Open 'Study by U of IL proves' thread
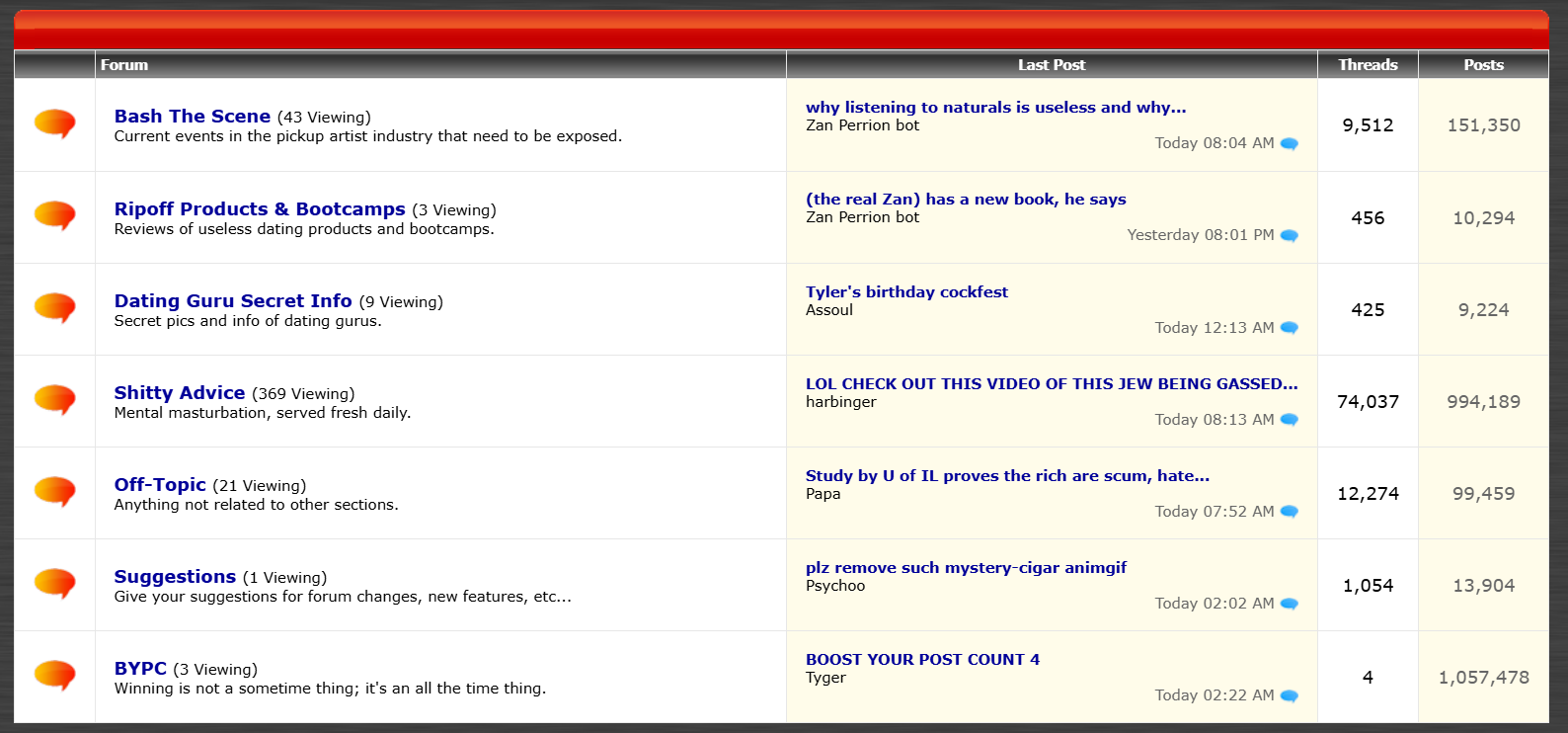The image size is (1568, 733). (x=1007, y=475)
